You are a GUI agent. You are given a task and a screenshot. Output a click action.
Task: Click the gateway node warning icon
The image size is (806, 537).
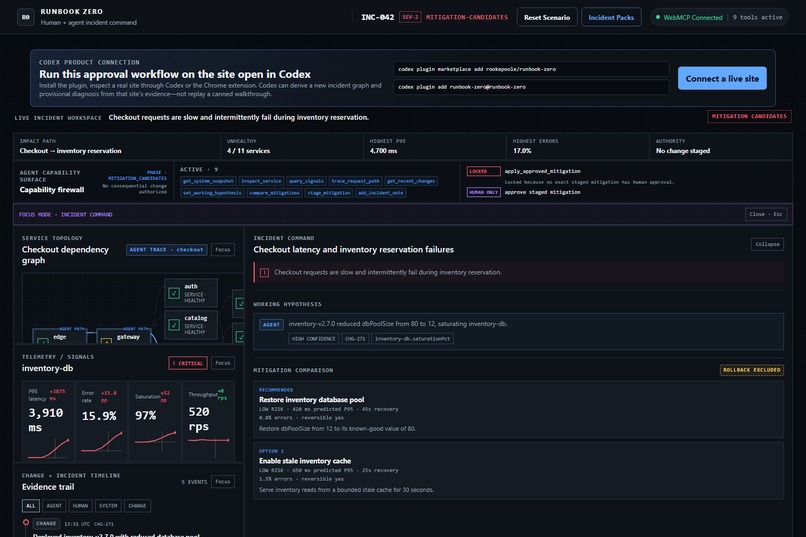(x=106, y=341)
